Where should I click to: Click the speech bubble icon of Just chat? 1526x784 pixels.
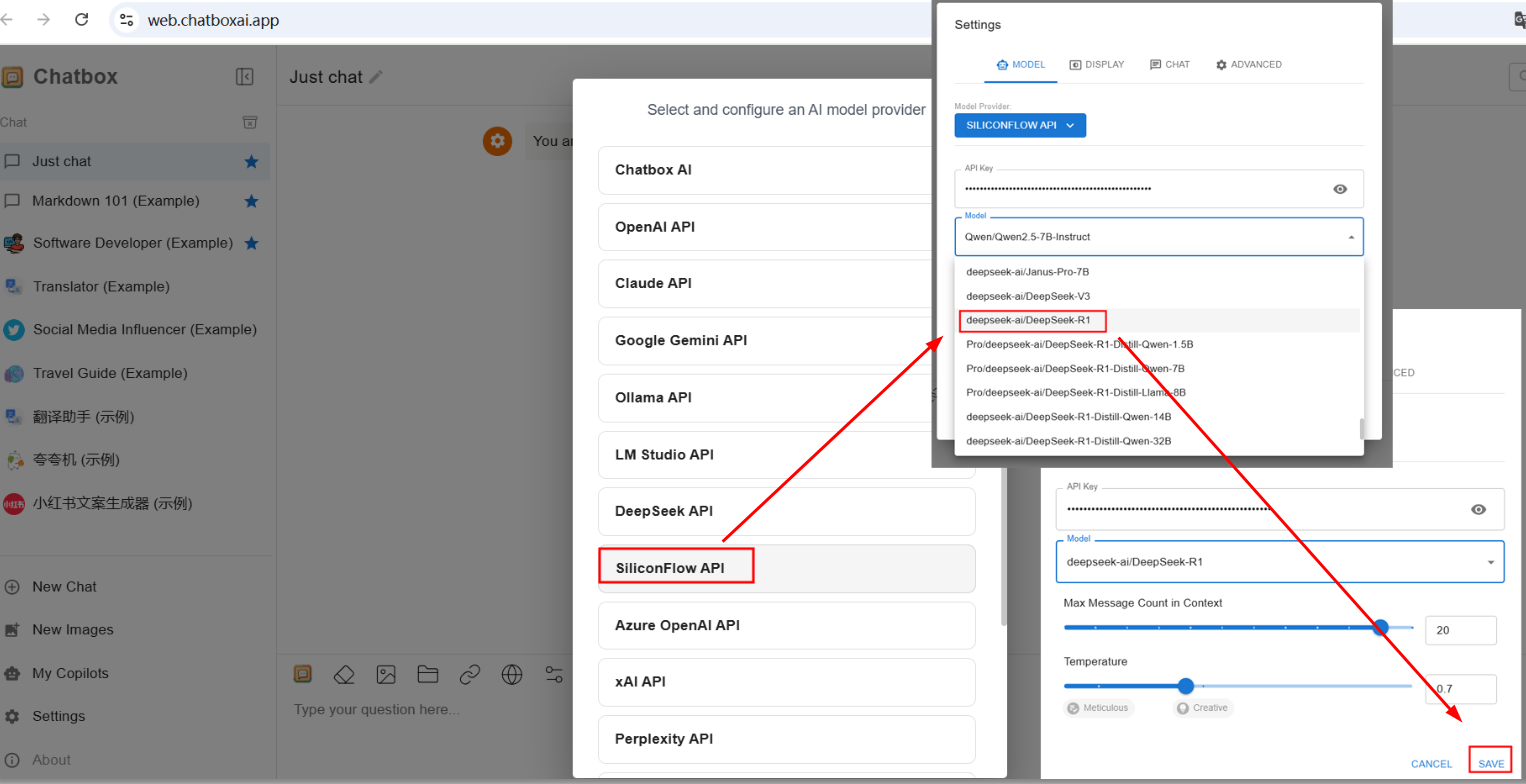(13, 161)
